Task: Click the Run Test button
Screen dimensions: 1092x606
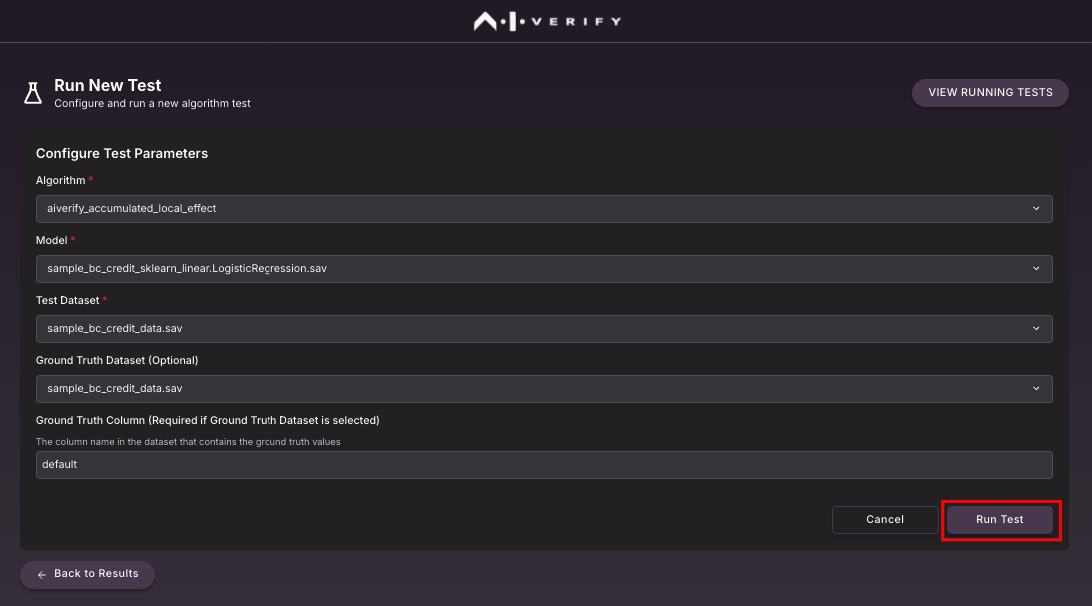Action: tap(999, 520)
